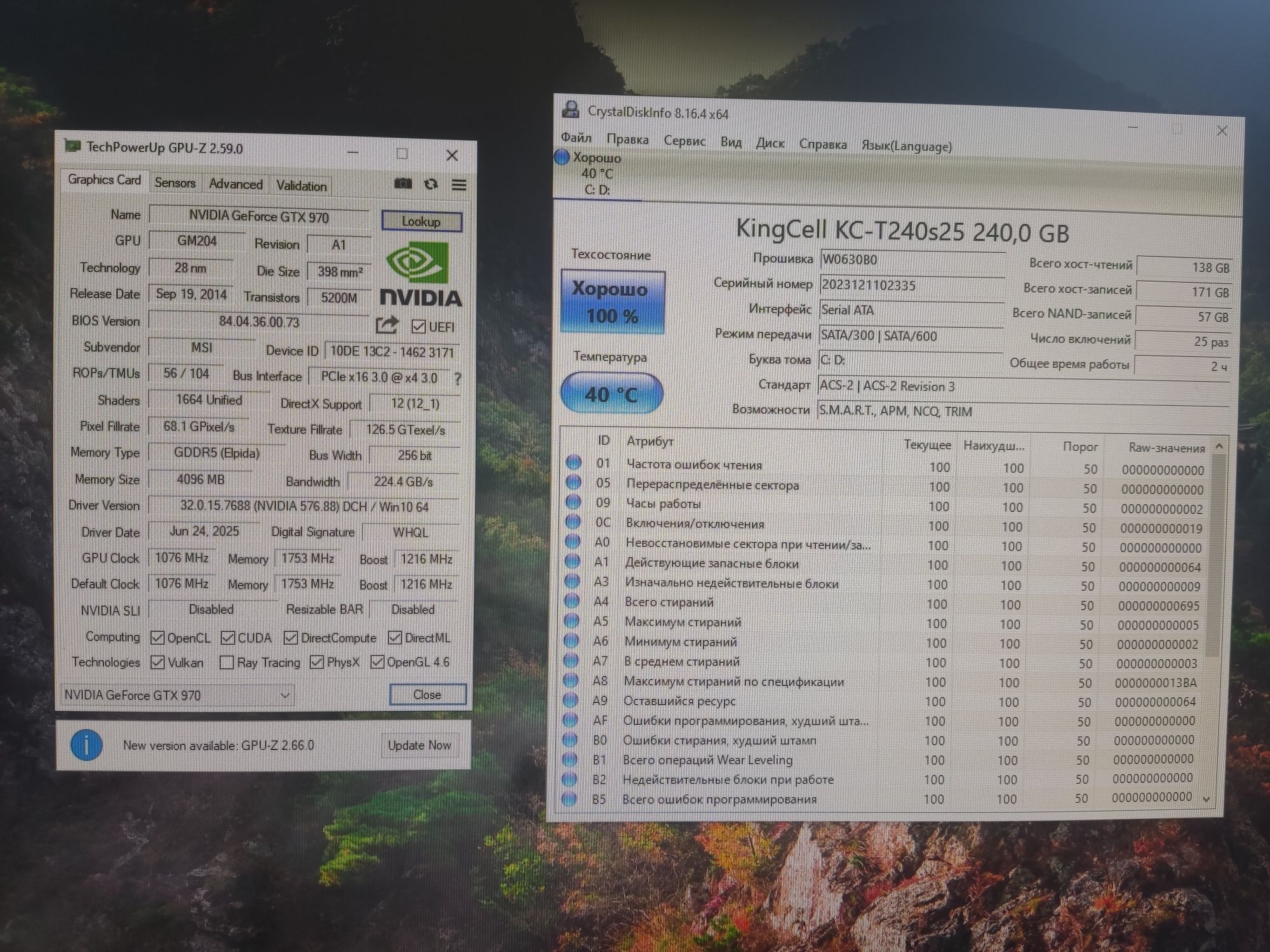
Task: Open the Вид menu
Action: (731, 142)
